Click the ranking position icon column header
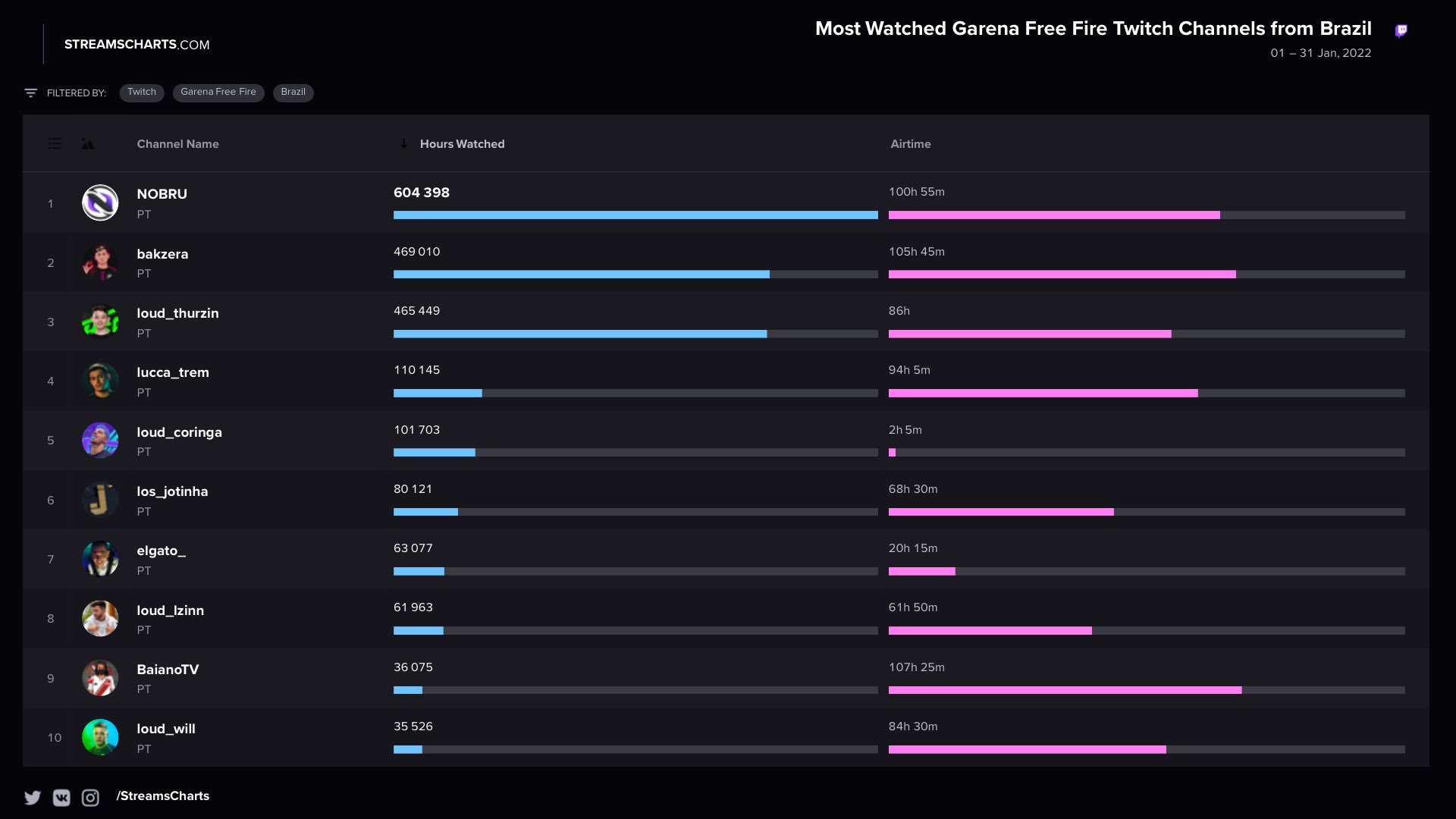Viewport: 1456px width, 819px height. (54, 143)
